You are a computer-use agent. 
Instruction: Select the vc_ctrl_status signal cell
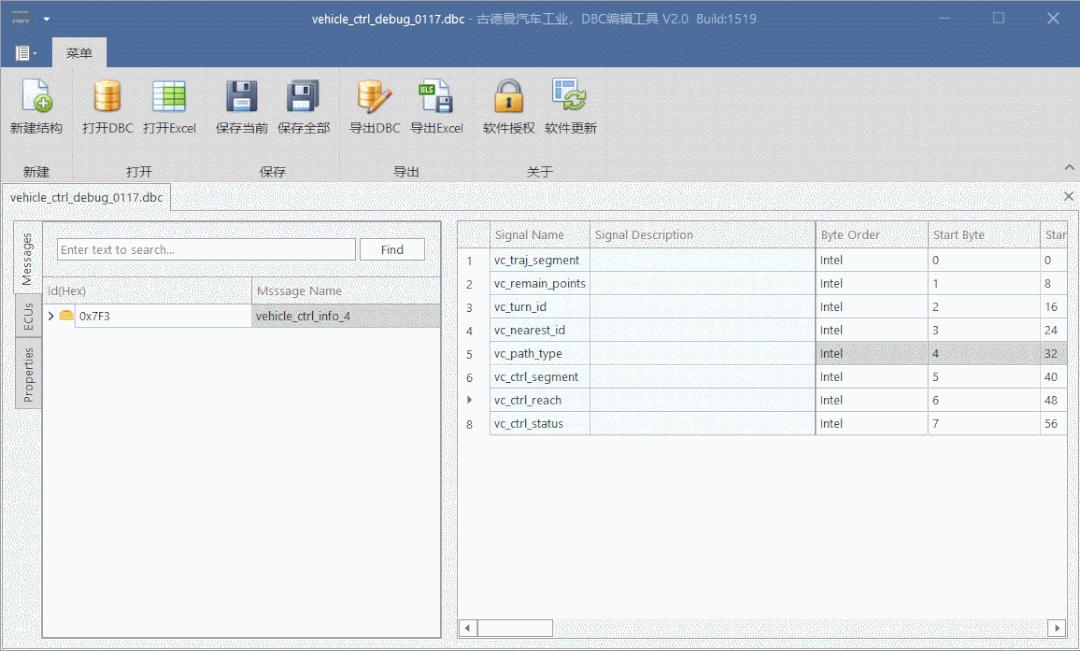click(x=539, y=424)
